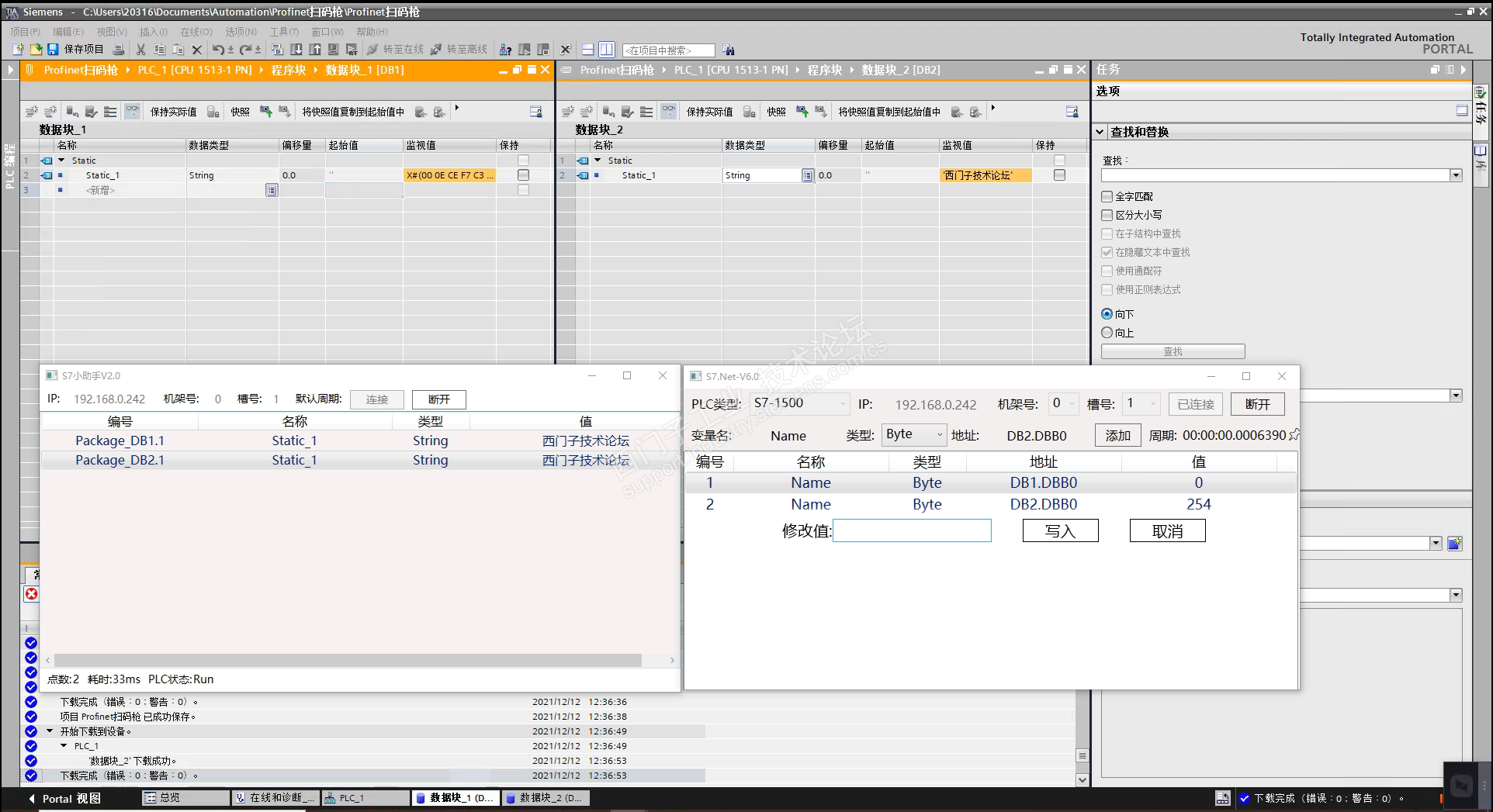The height and width of the screenshot is (812, 1493).
Task: Select the Package_DB2.1 row in S7小助手
Action: coord(360,460)
